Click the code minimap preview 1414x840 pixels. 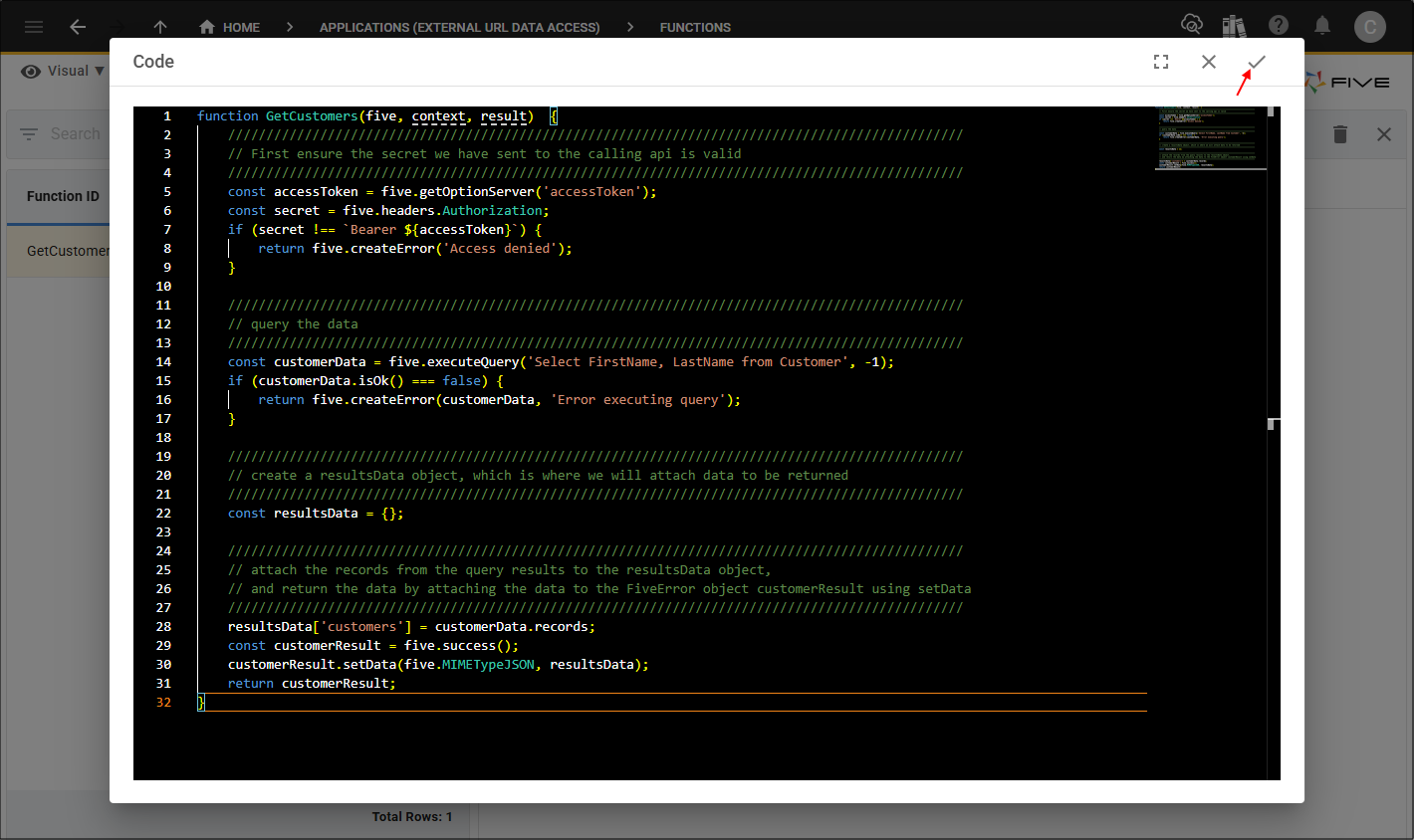coord(1208,136)
